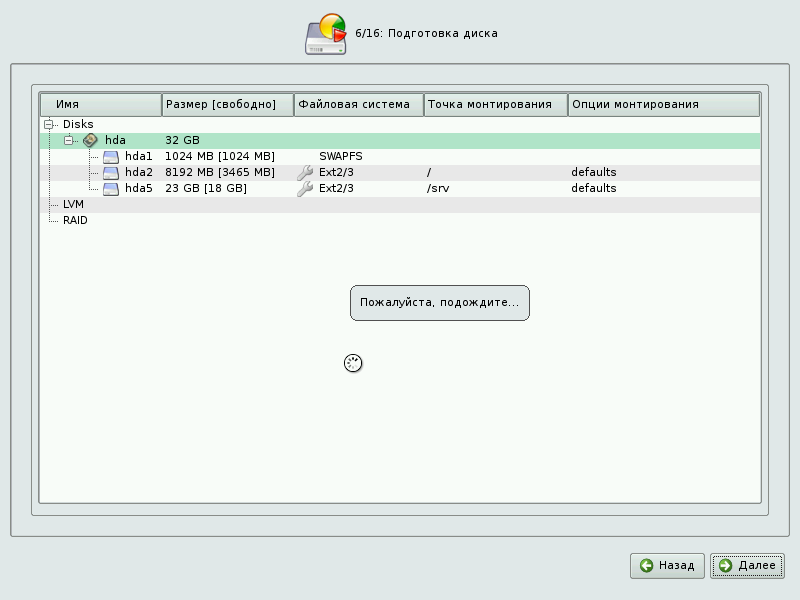
Task: Click the Размер [свободно] column header
Action: (227, 104)
